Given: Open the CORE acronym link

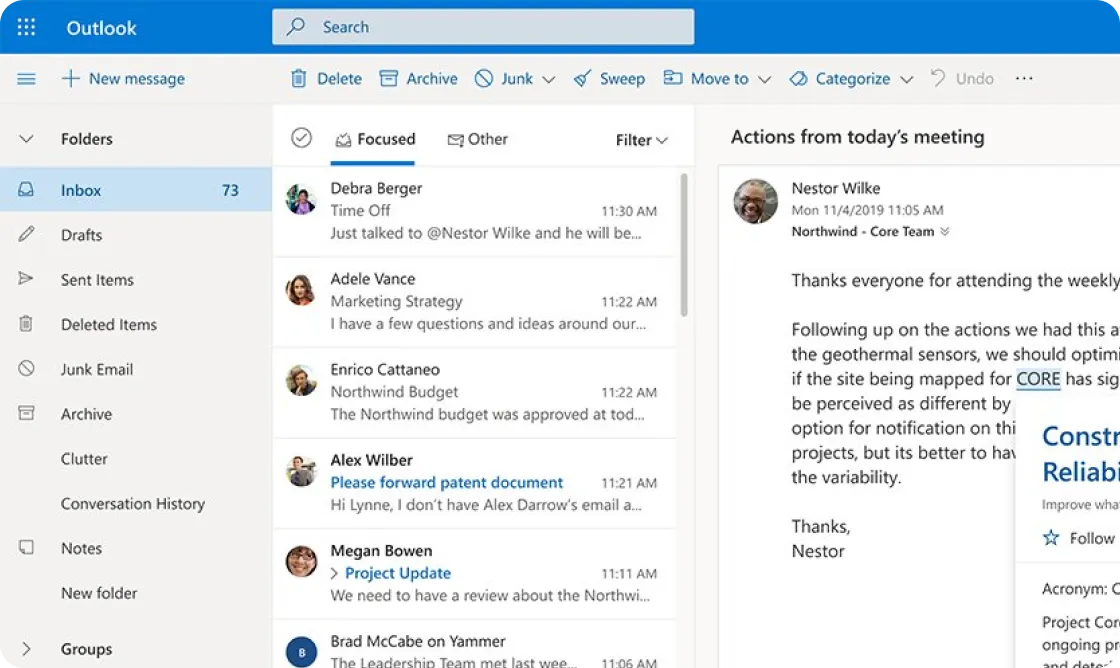Looking at the screenshot, I should tap(1038, 379).
